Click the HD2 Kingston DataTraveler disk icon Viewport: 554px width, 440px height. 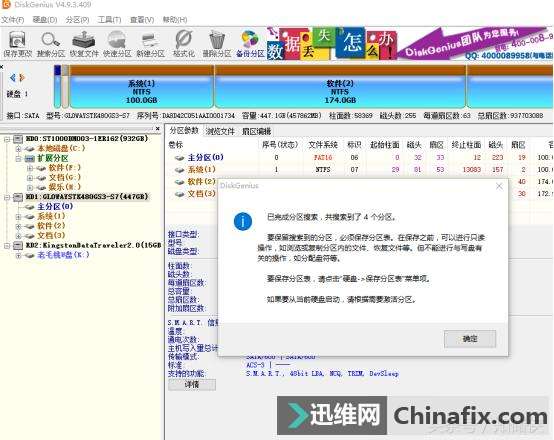pyautogui.click(x=18, y=245)
